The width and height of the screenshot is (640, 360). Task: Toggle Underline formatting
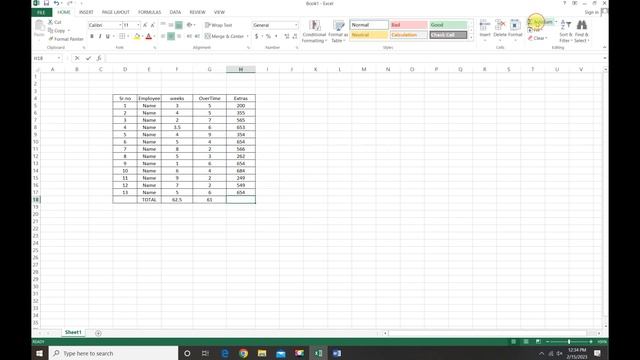[x=108, y=36]
